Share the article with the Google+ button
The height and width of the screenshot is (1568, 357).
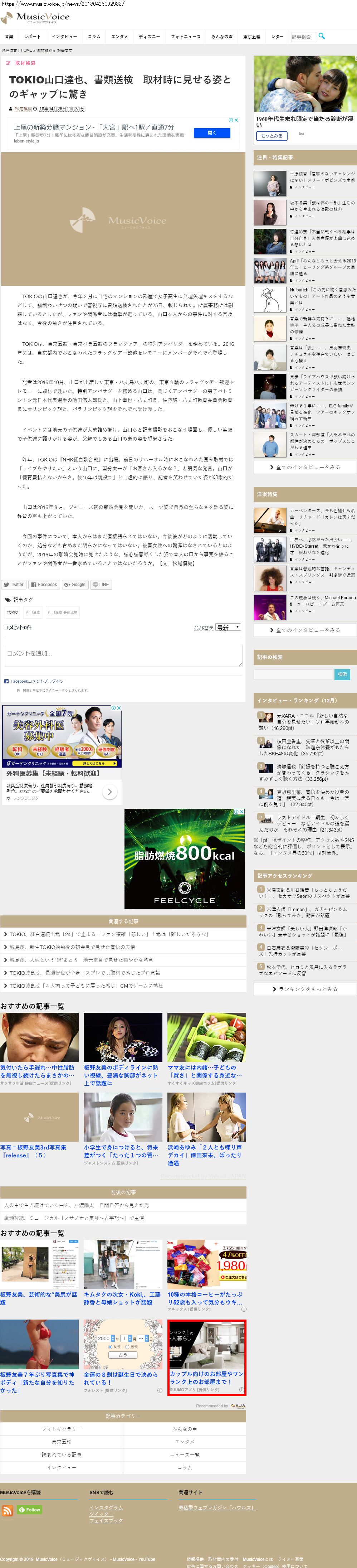point(75,584)
